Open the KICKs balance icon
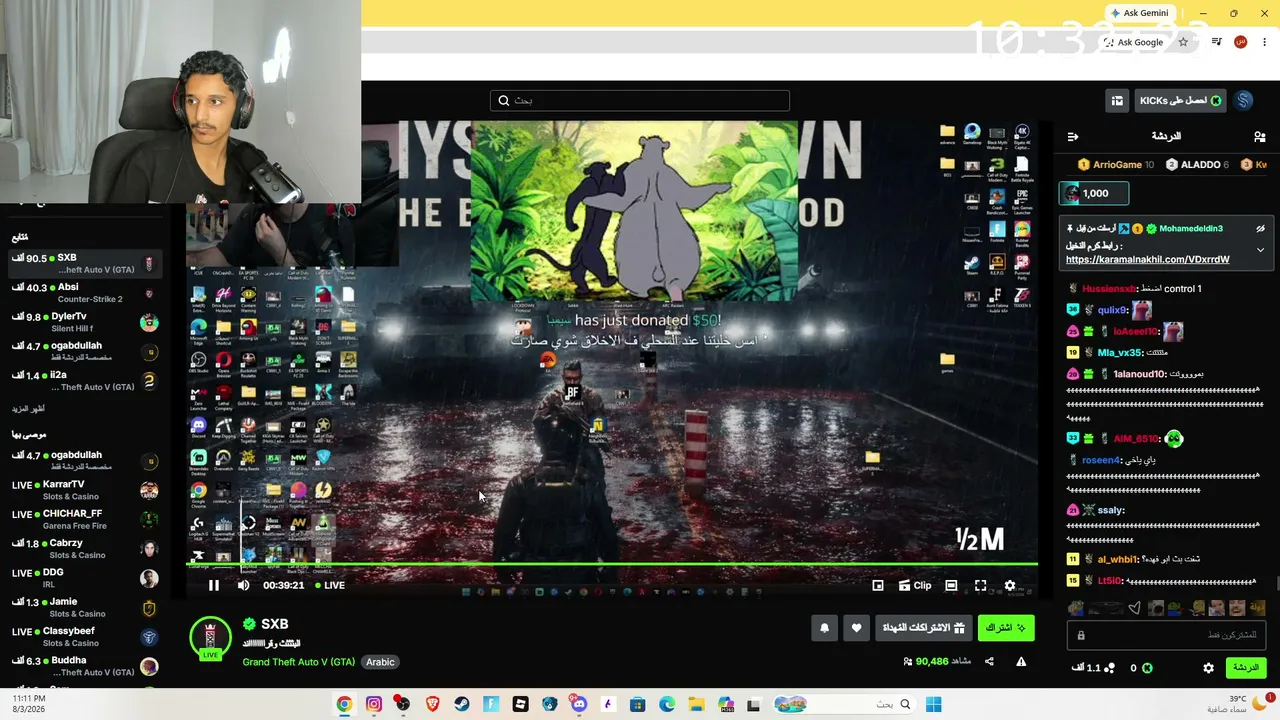This screenshot has height=720, width=1280. pos(1147,668)
